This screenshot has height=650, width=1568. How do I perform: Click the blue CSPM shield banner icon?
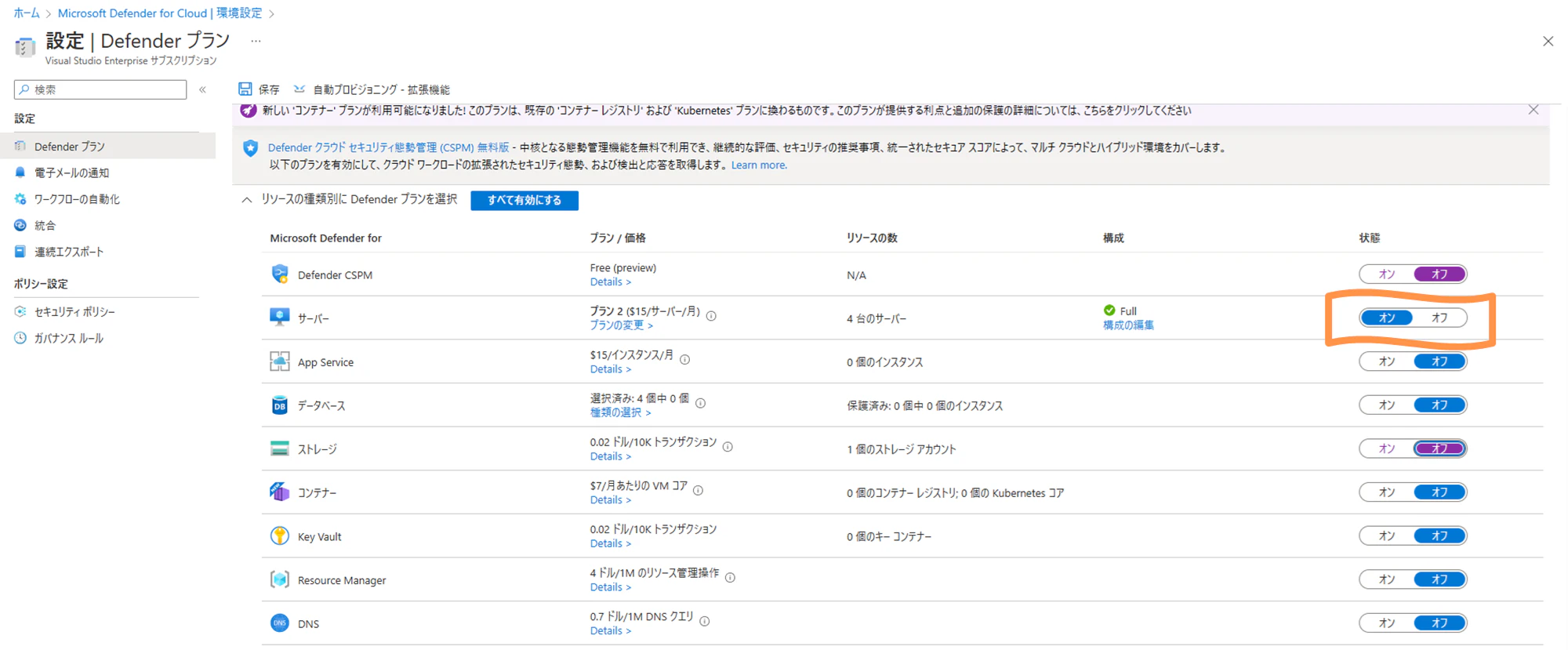click(250, 147)
